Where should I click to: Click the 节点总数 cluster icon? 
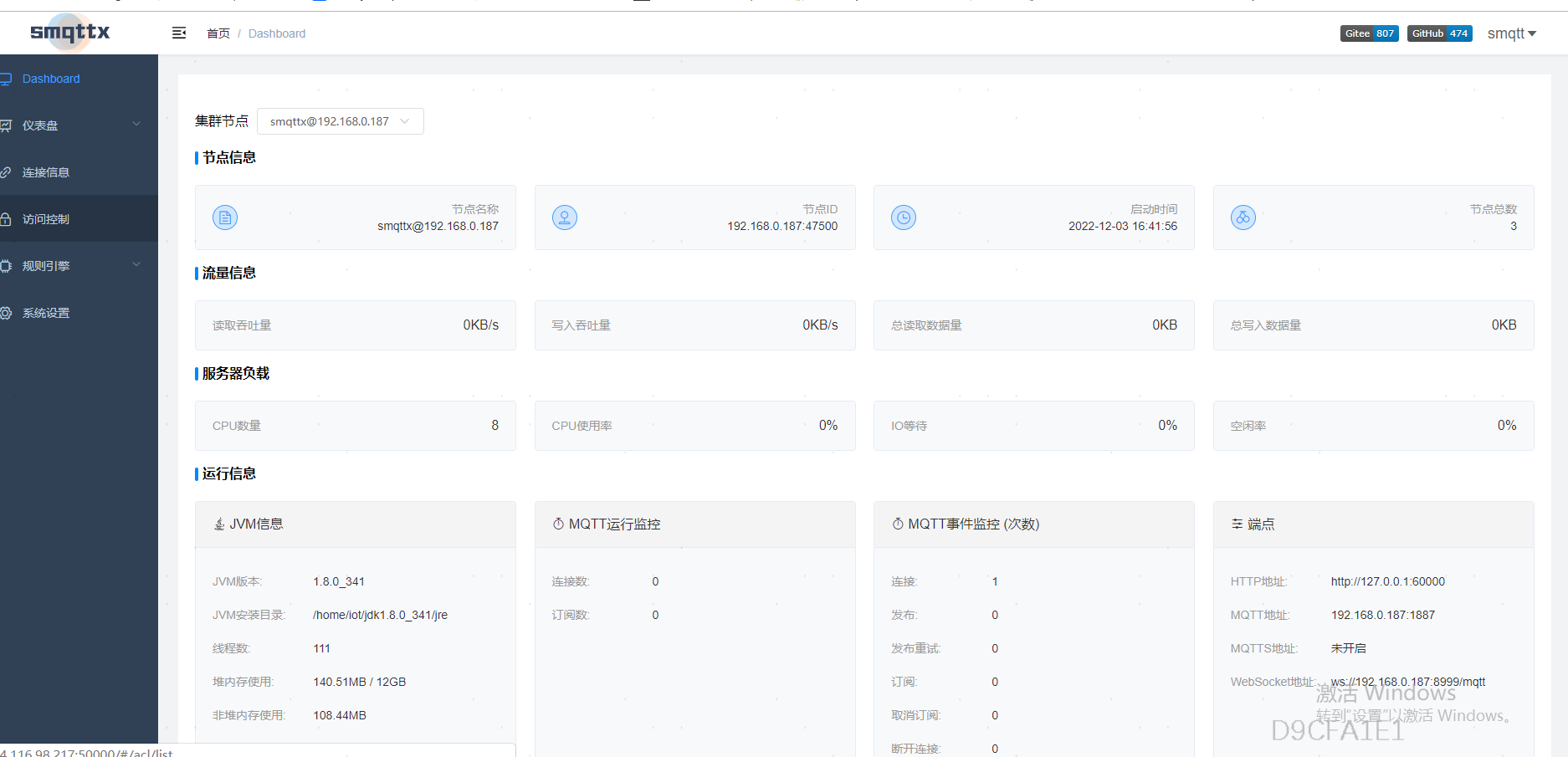1243,217
